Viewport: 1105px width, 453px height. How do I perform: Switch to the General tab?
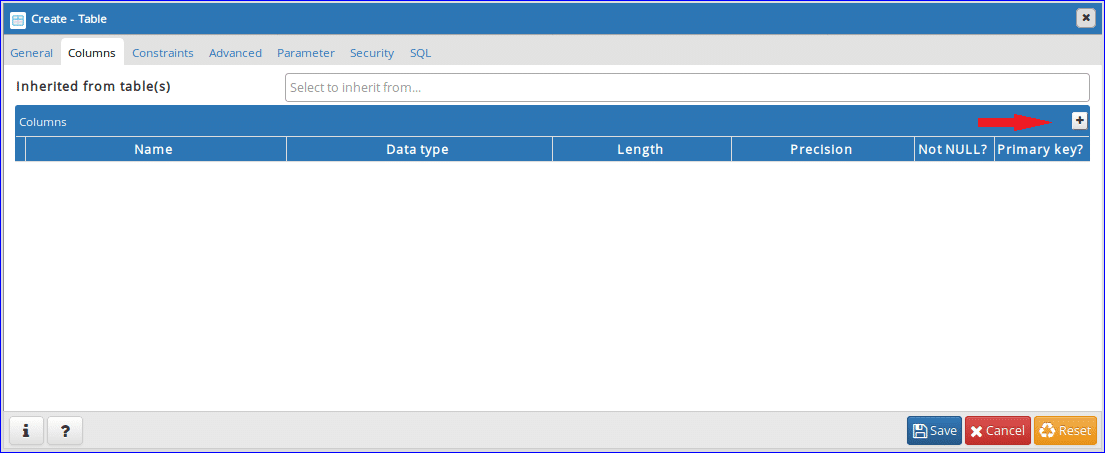[x=31, y=53]
